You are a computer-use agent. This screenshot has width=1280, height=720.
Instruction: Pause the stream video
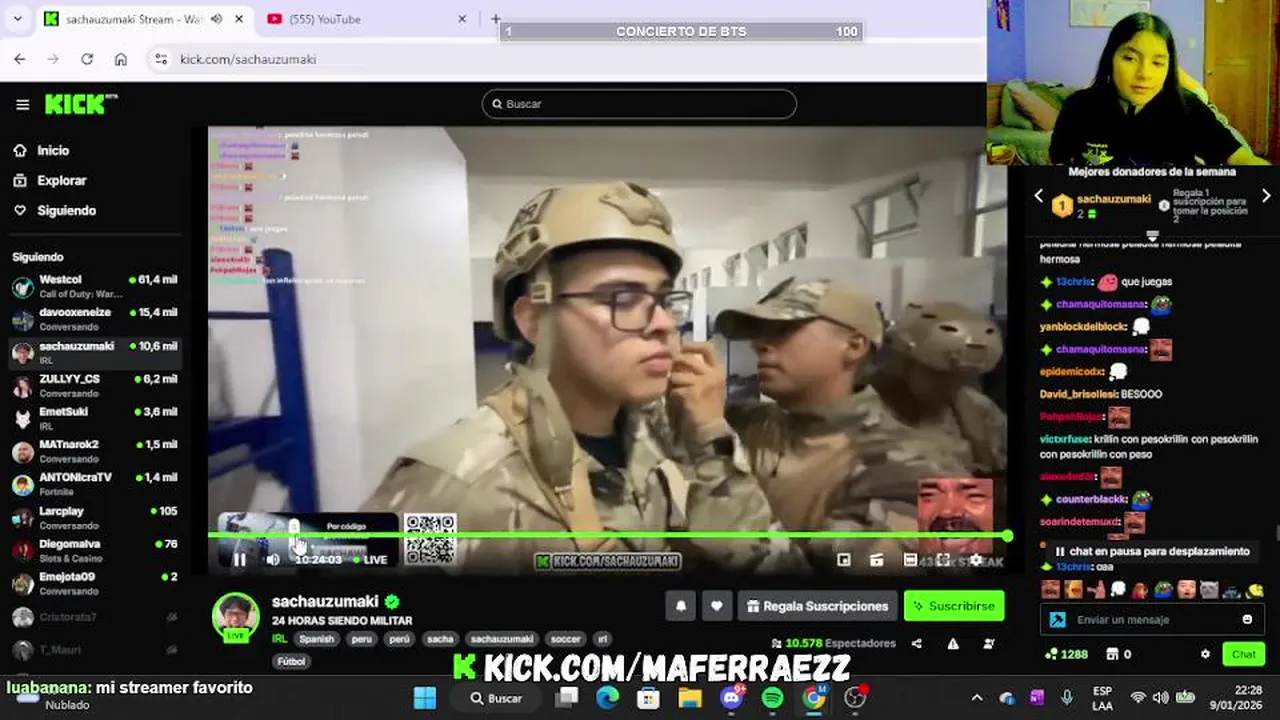click(x=240, y=560)
